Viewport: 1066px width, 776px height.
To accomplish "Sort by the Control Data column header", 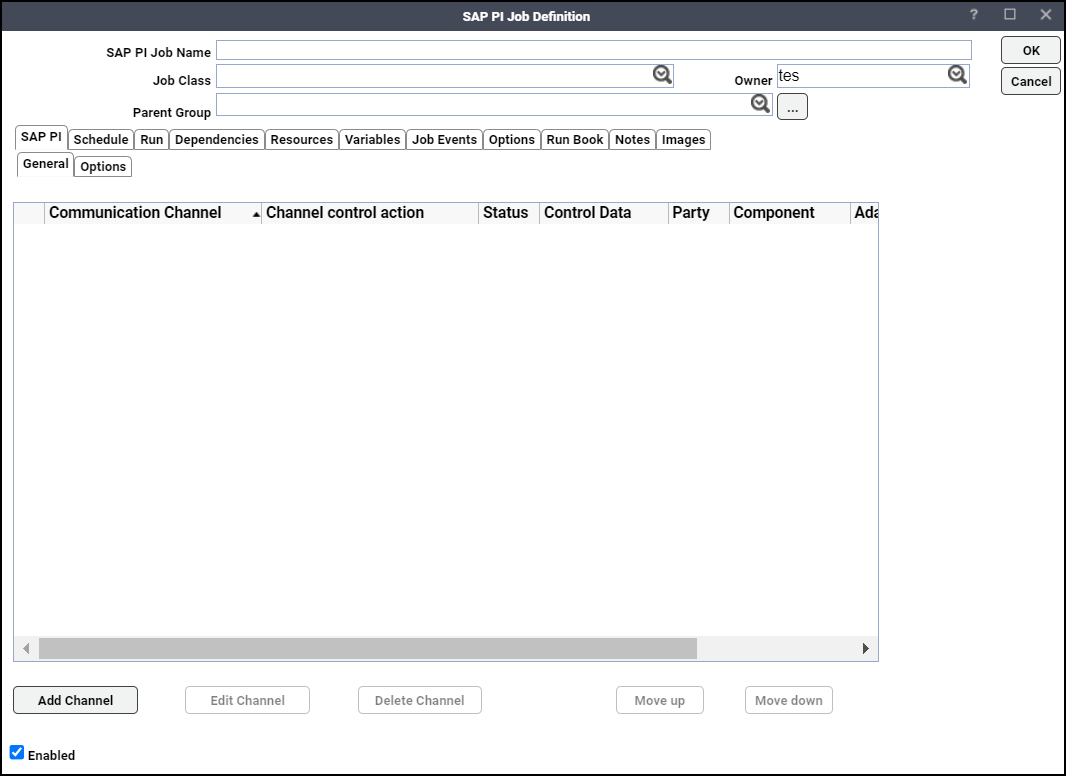I will [604, 213].
